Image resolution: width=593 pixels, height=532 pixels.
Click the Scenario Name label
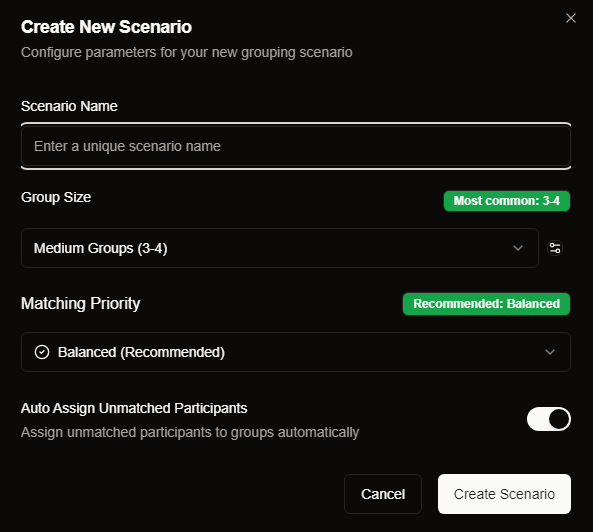pos(69,106)
